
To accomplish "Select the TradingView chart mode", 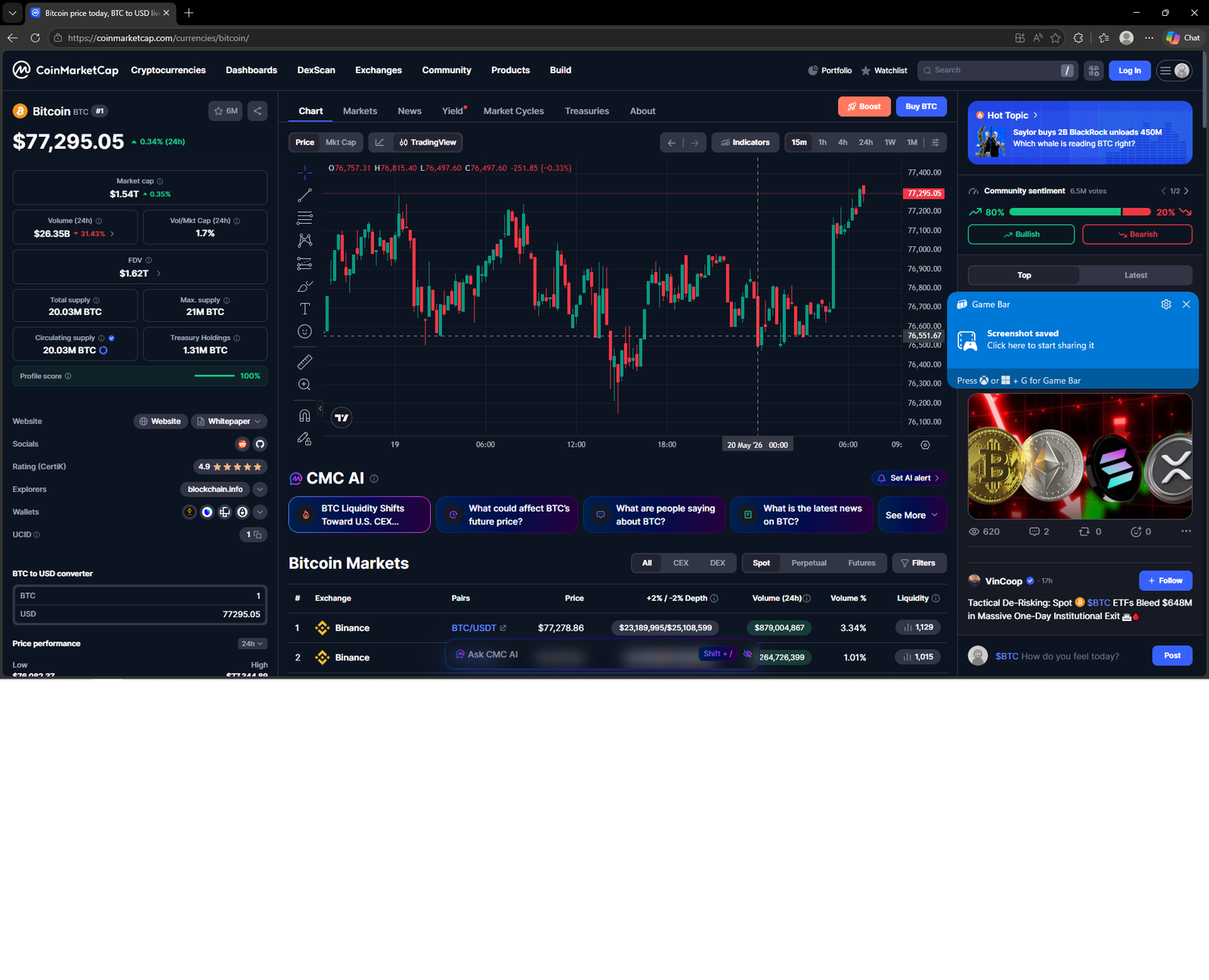I will coord(428,142).
